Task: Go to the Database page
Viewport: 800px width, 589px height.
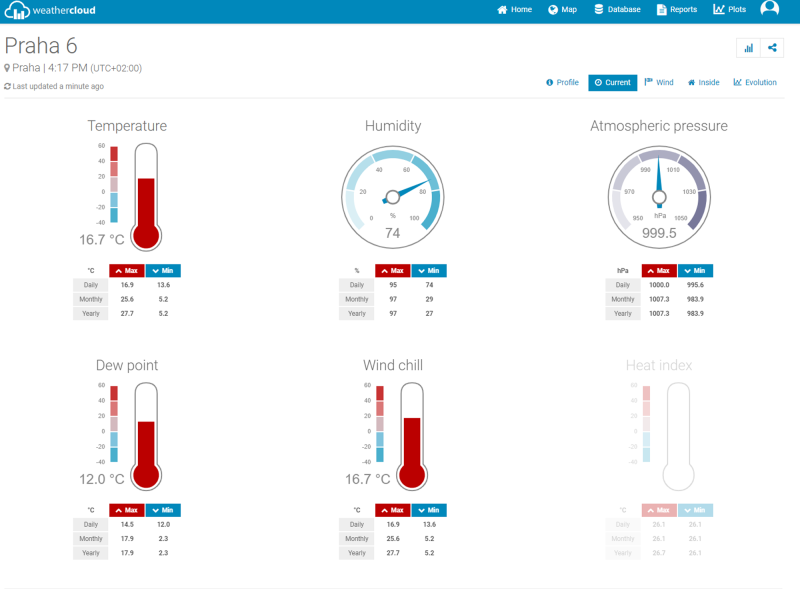Action: (x=617, y=10)
